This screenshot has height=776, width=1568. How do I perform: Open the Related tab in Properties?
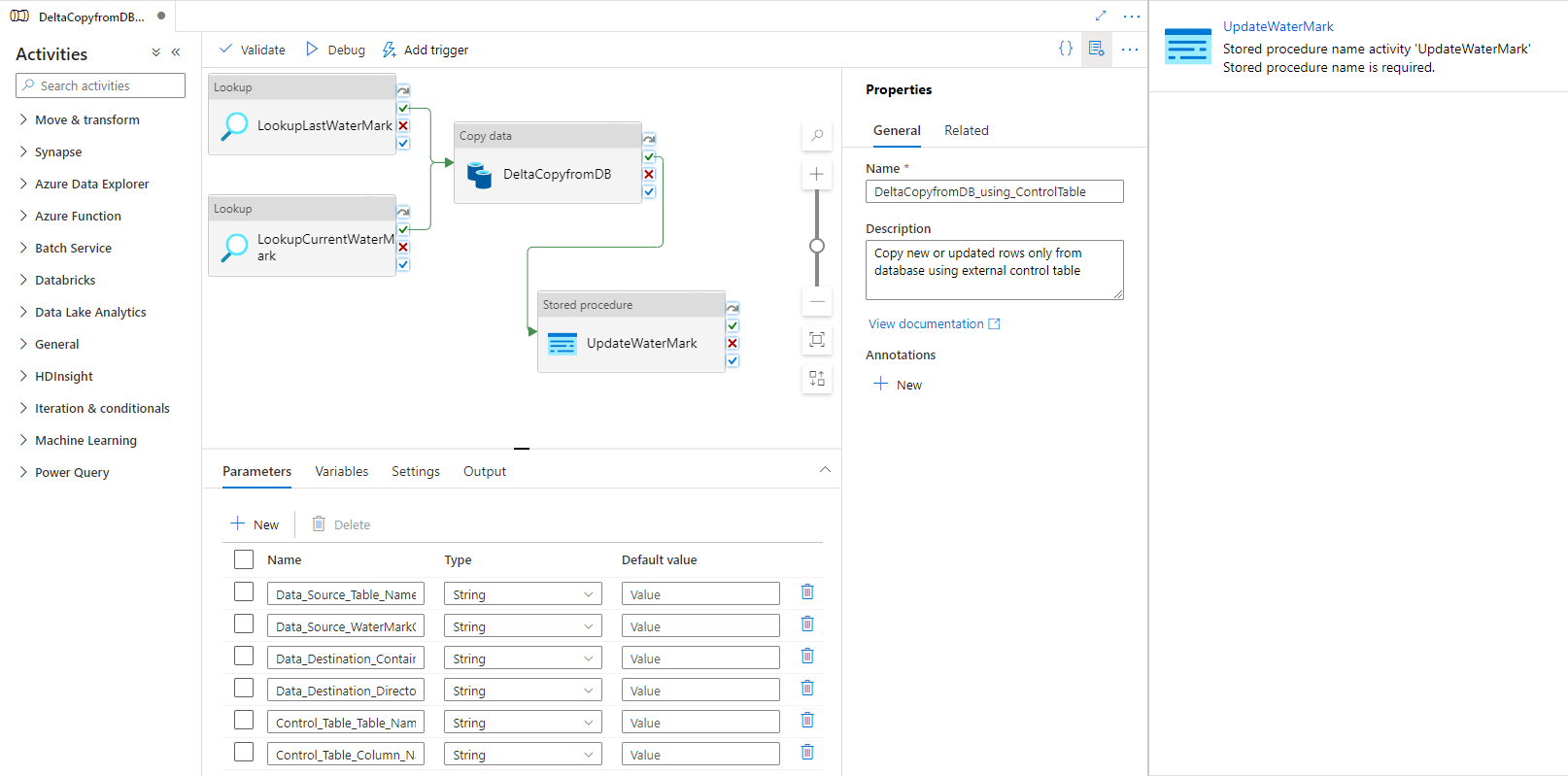pos(967,130)
